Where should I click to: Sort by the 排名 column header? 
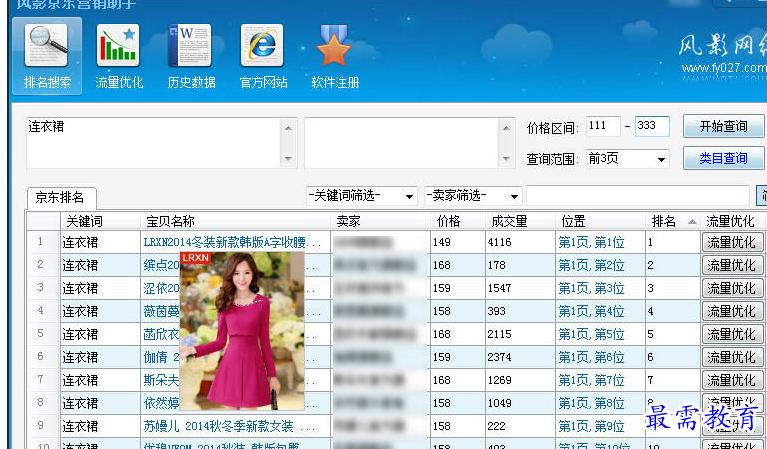pos(673,222)
